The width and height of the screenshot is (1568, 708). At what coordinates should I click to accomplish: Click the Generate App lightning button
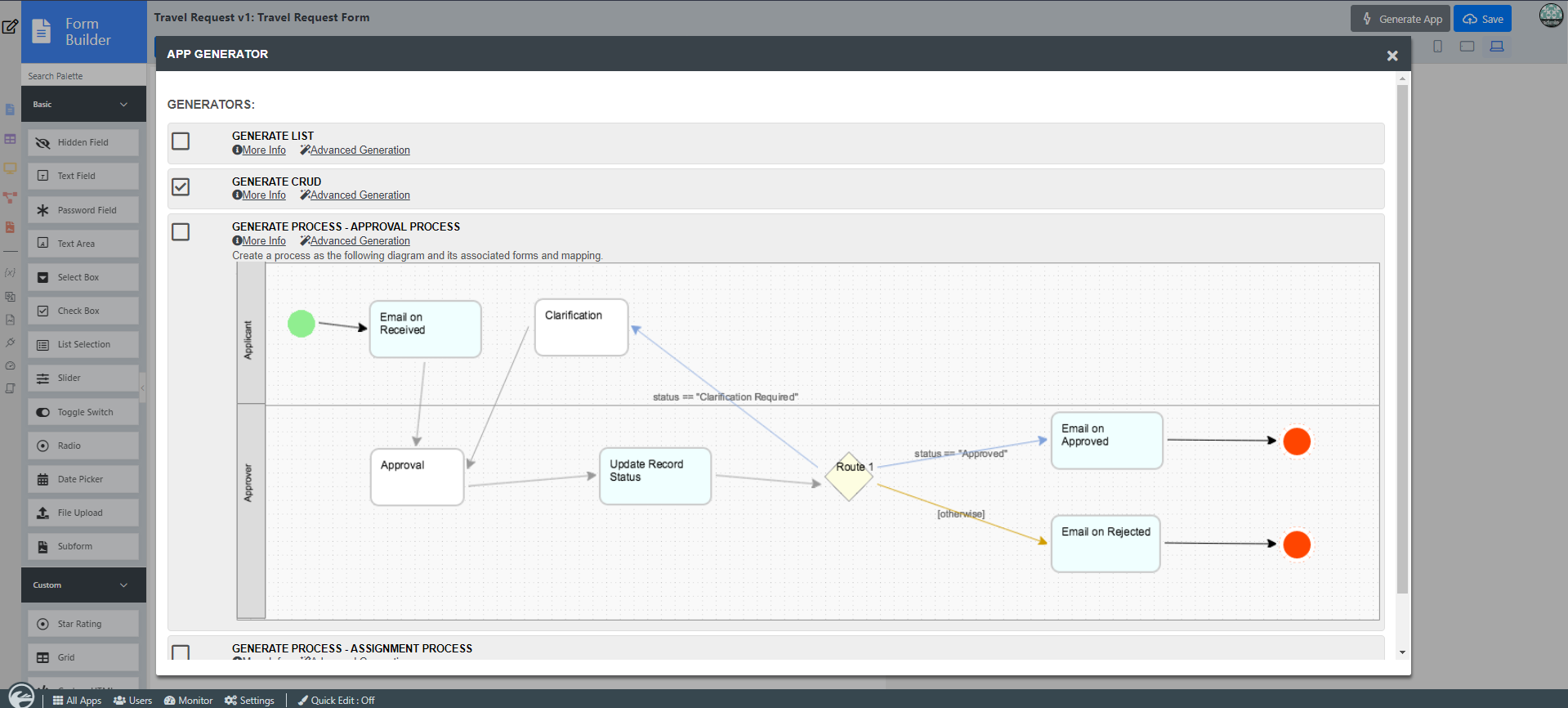1400,19
